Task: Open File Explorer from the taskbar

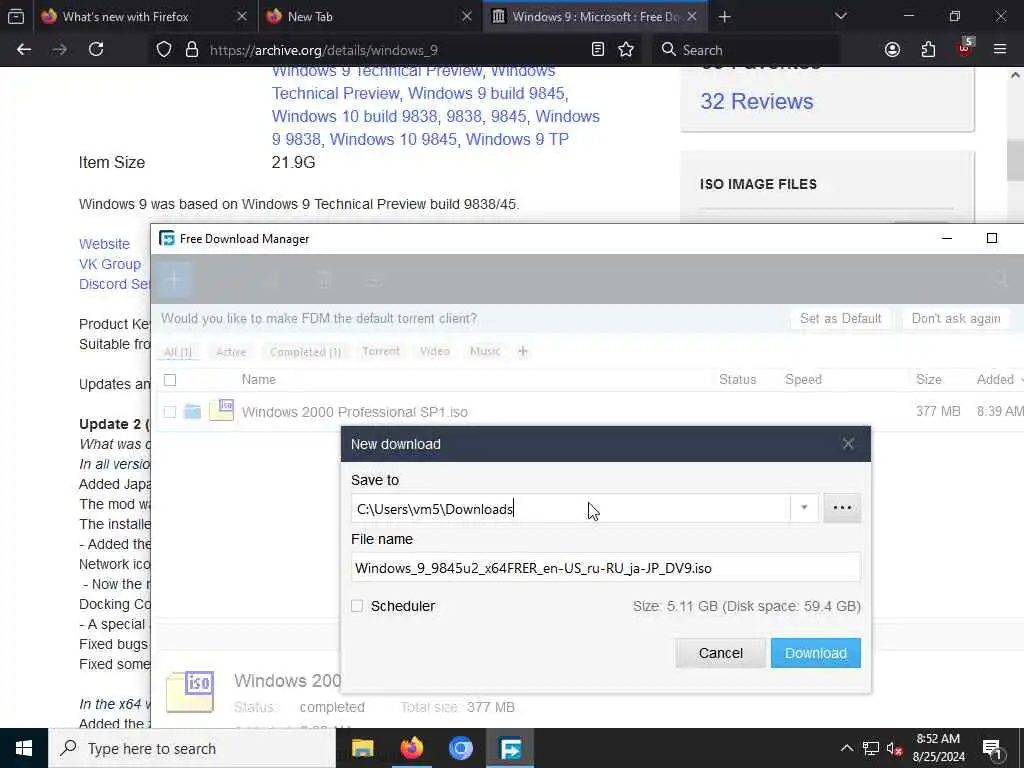Action: coord(362,748)
